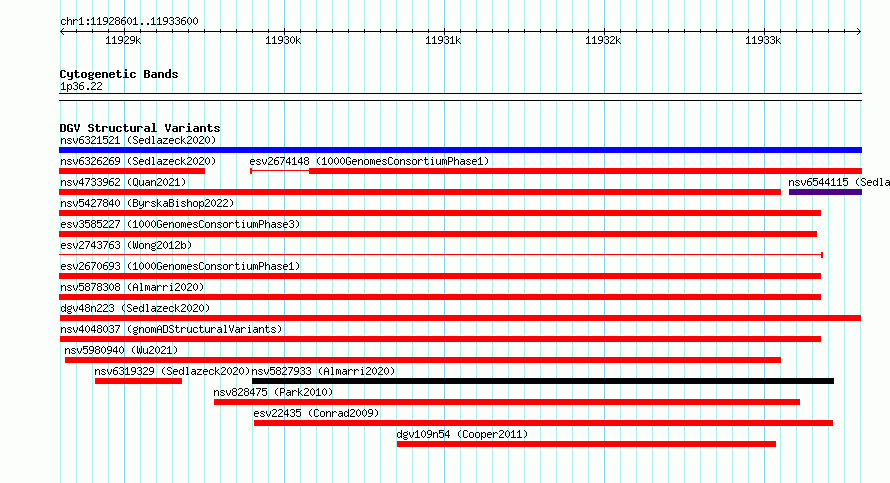
Task: Click the chr1:11928601..11933600 region label
Action: tap(129, 22)
